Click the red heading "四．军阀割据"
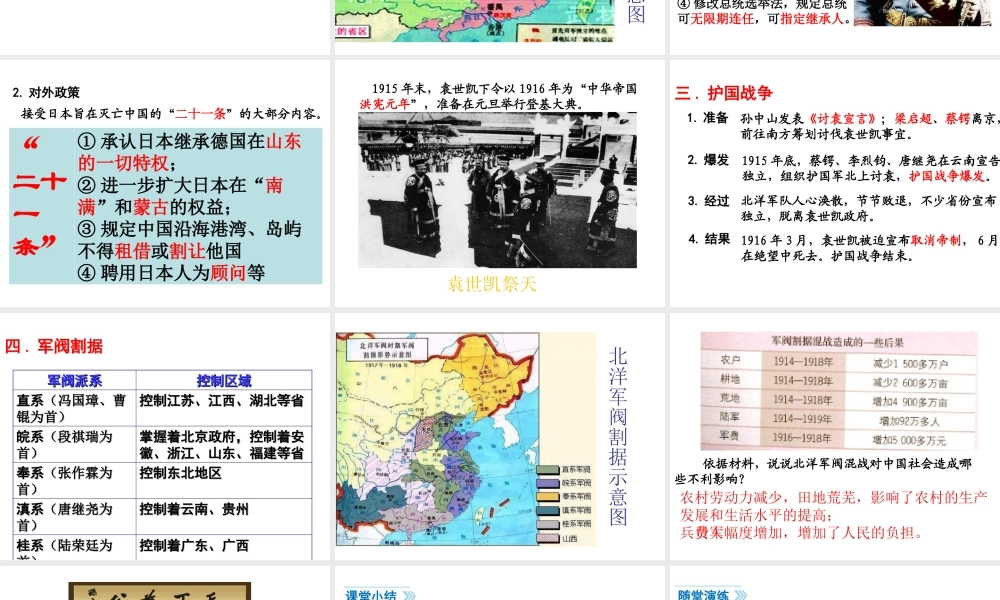The image size is (1000, 600). pyautogui.click(x=54, y=346)
